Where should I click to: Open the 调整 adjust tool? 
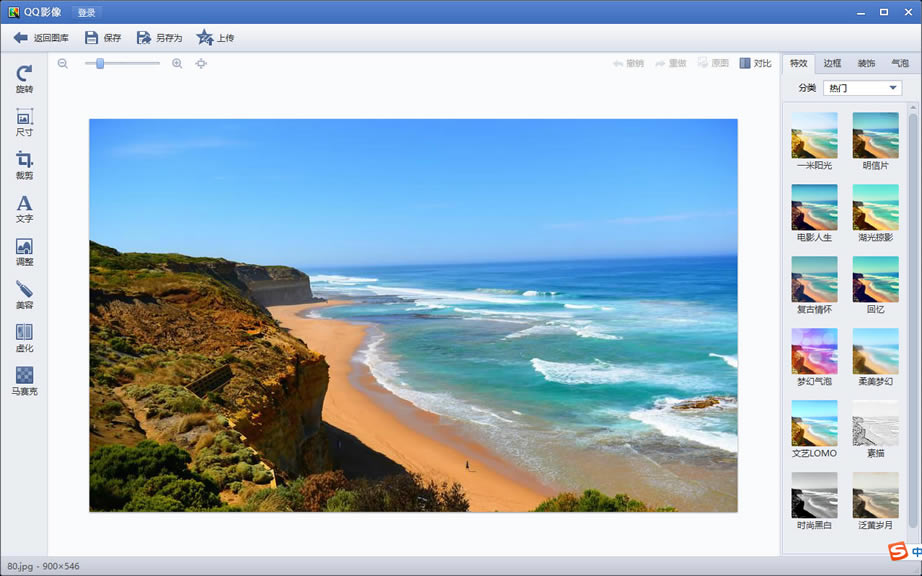[x=24, y=251]
